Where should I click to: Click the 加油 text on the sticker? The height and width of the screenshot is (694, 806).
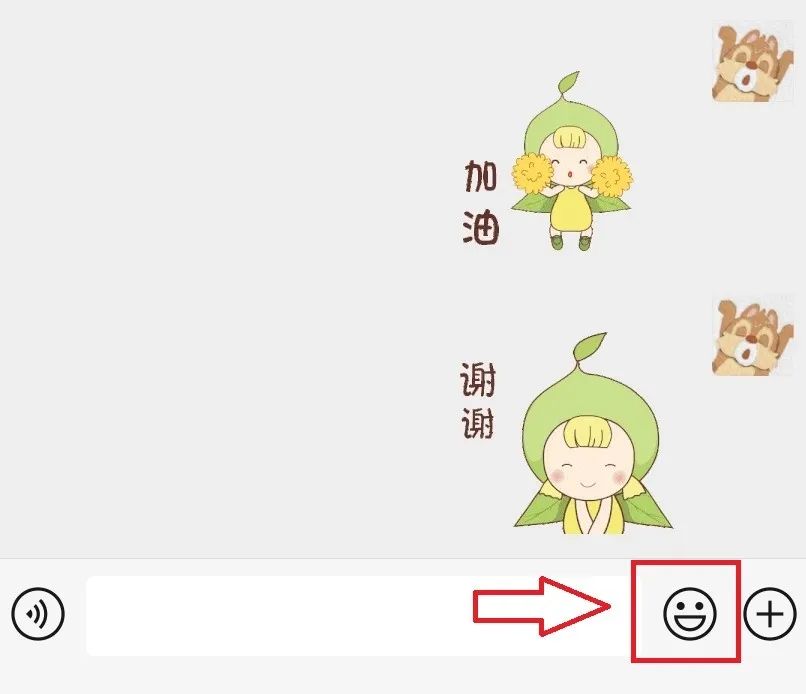coord(481,202)
